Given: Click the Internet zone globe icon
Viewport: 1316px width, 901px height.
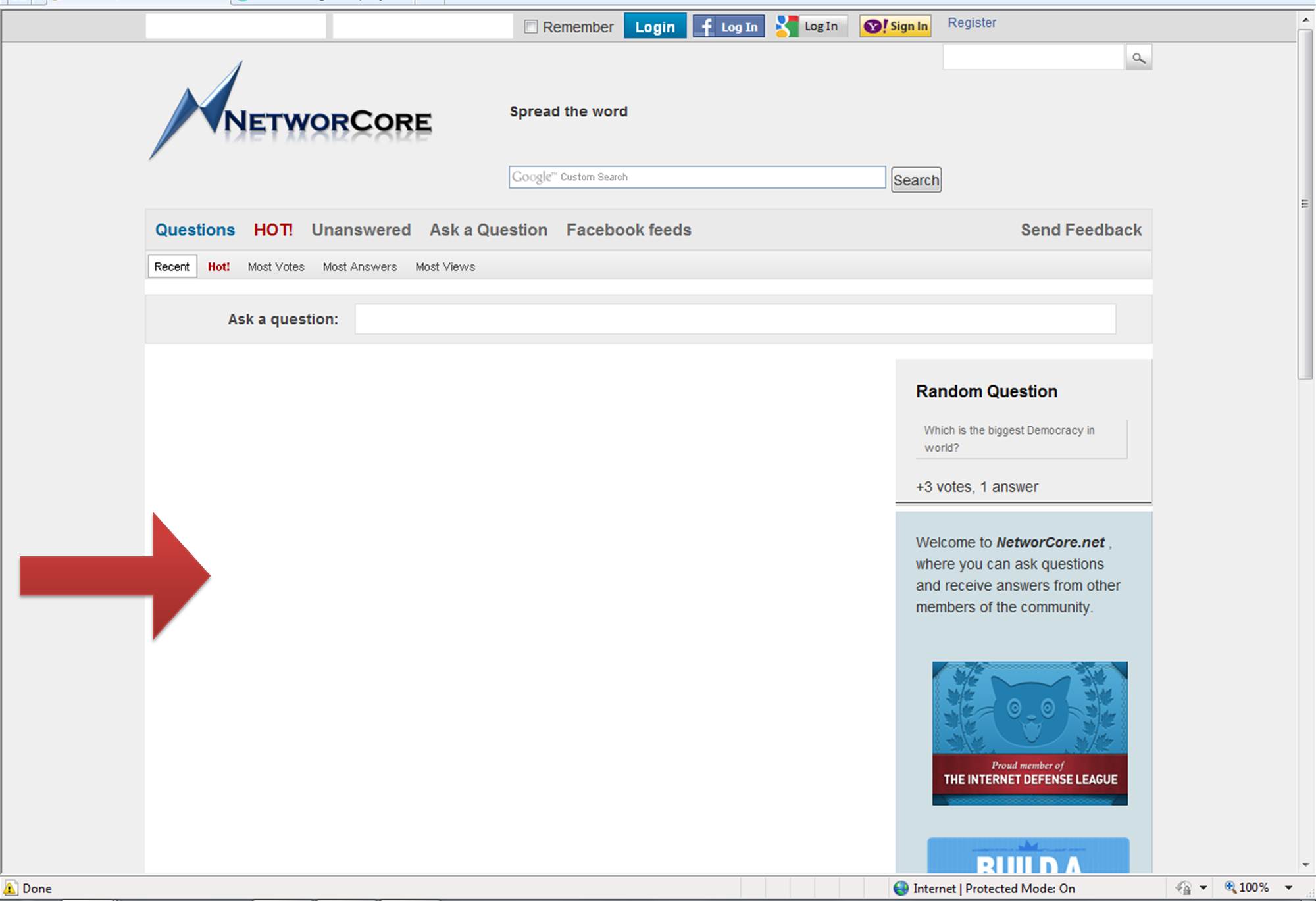Looking at the screenshot, I should point(901,889).
